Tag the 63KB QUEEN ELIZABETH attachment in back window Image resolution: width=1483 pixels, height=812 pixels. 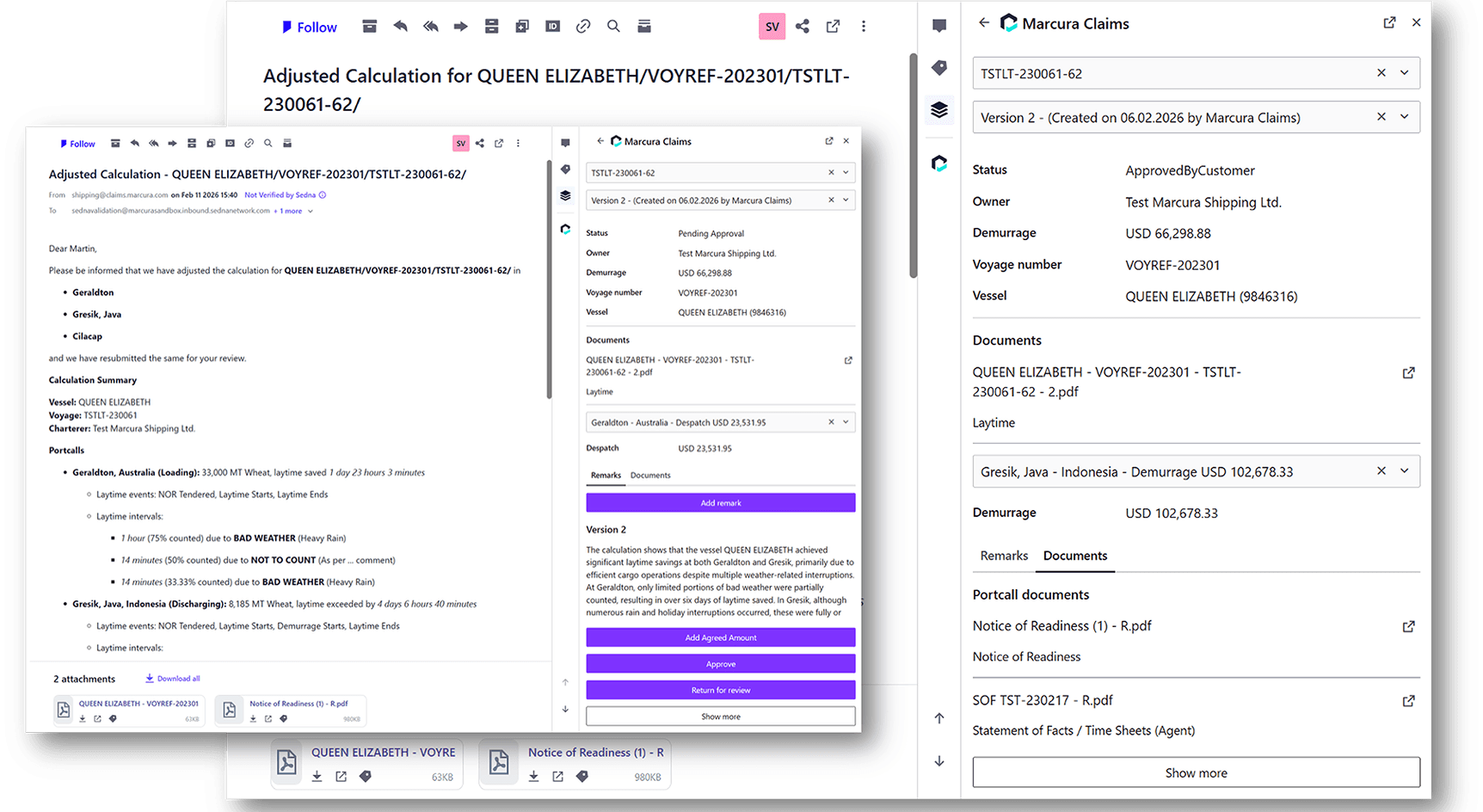pos(365,776)
